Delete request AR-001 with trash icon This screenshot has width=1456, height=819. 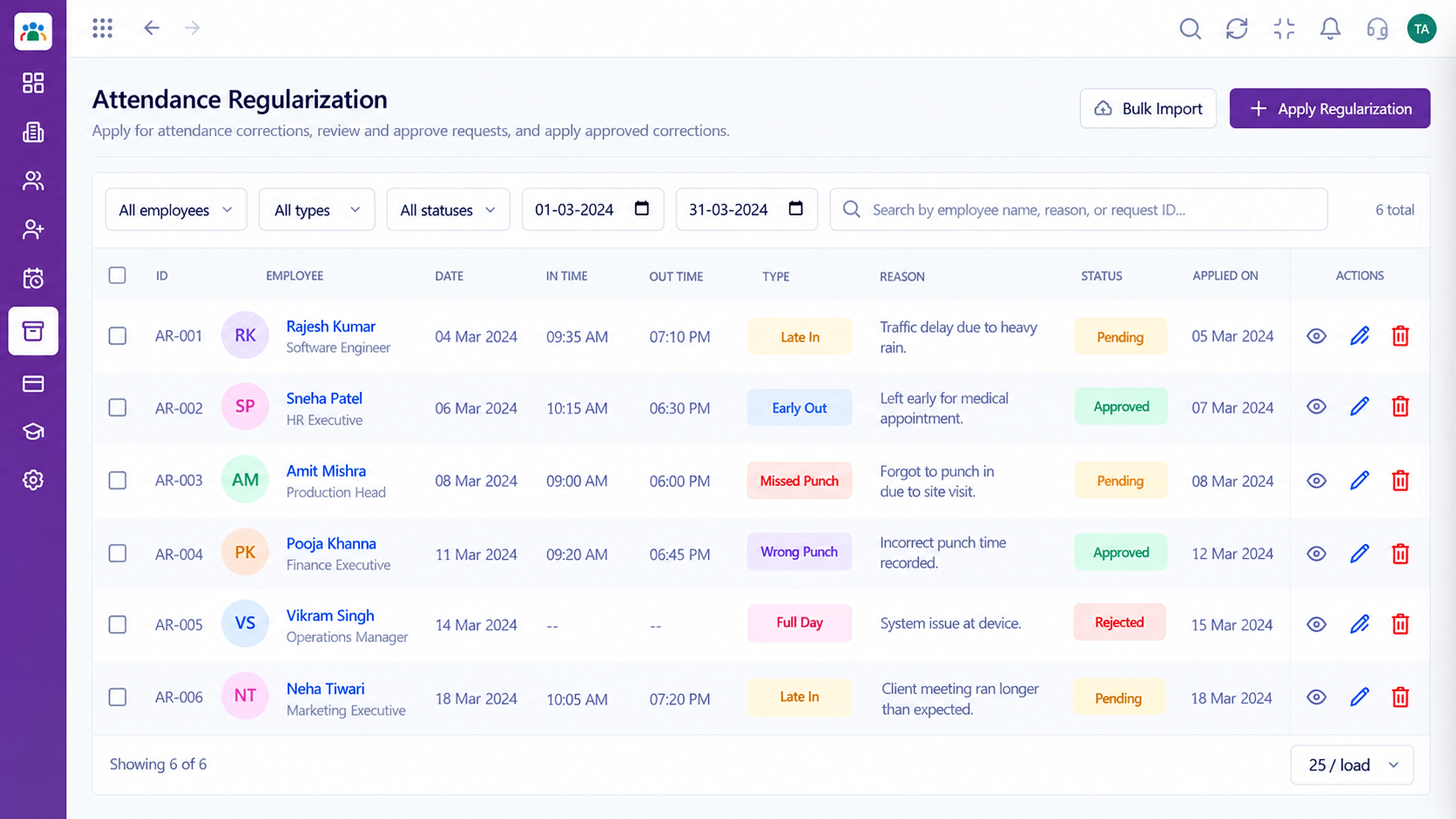(1400, 336)
